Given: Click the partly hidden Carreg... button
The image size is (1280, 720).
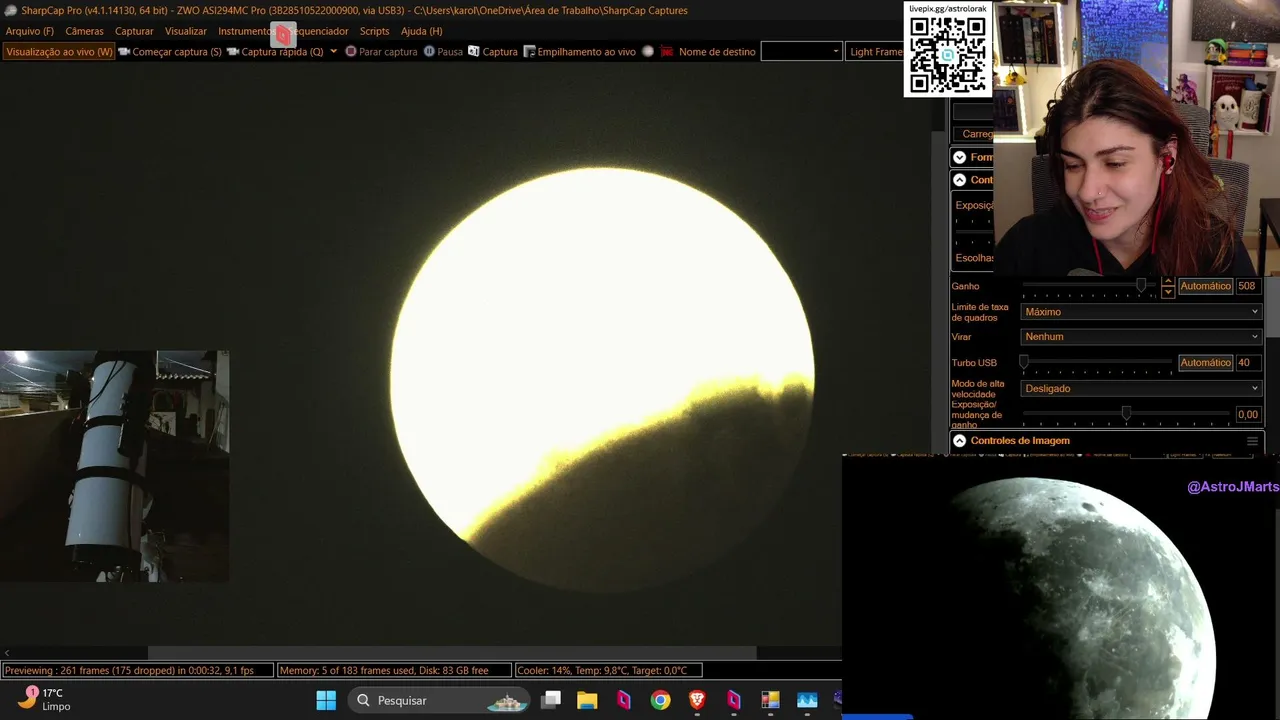Looking at the screenshot, I should click(973, 134).
